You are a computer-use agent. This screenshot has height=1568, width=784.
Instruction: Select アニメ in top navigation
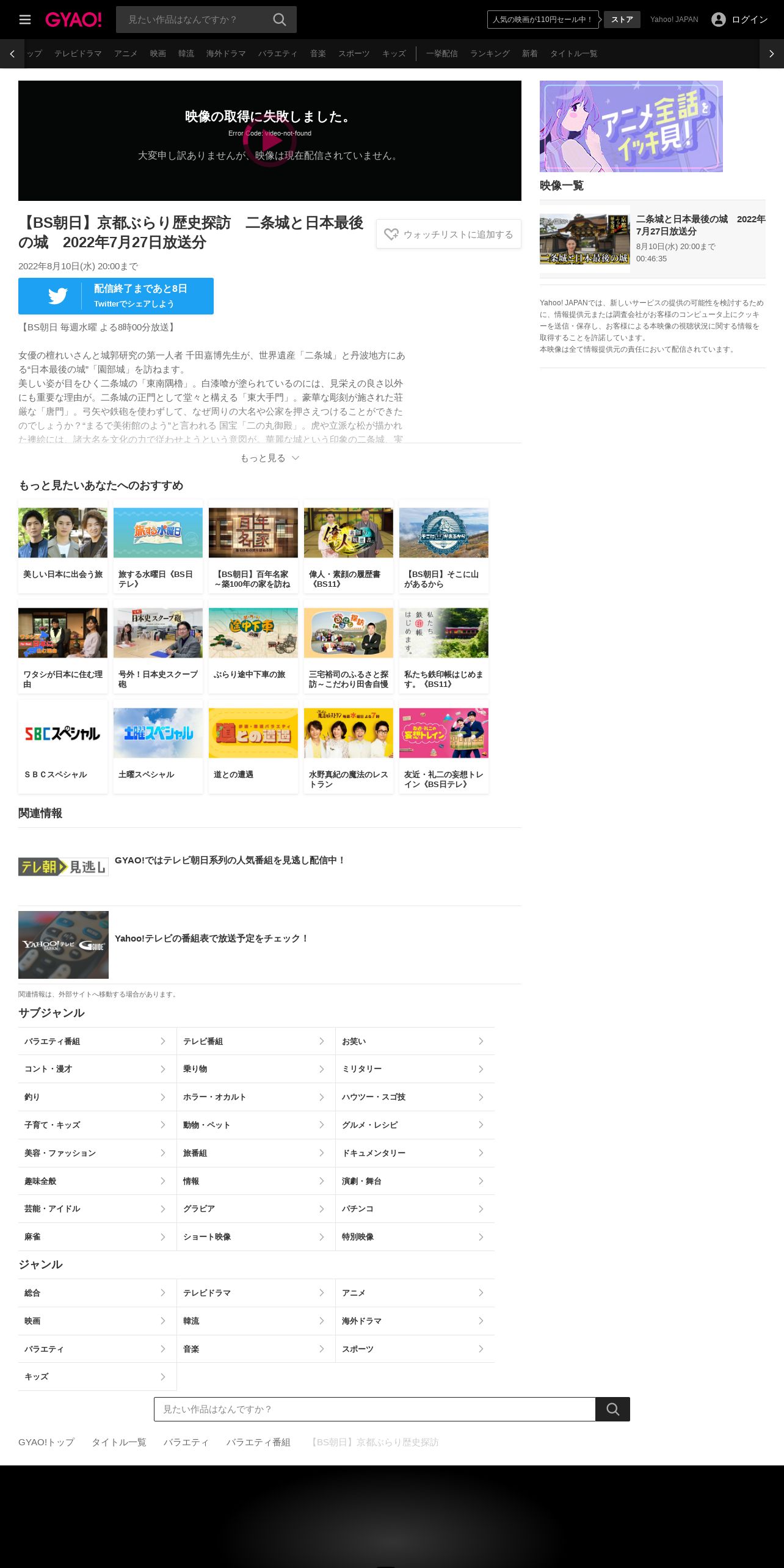point(126,54)
